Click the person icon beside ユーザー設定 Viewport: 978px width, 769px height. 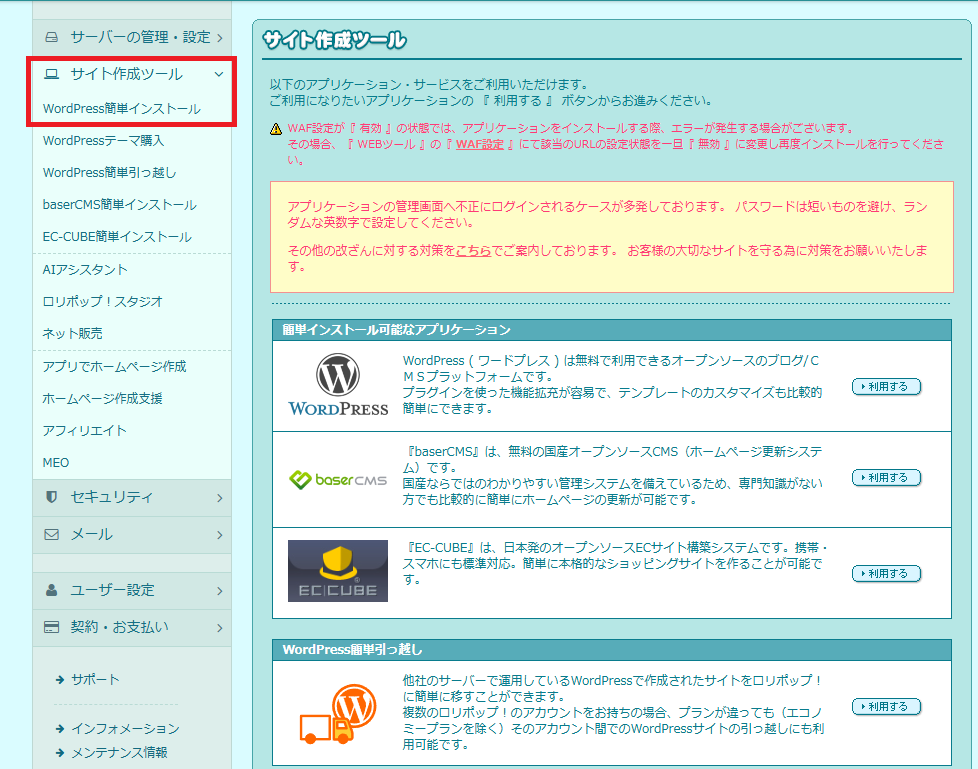point(52,590)
